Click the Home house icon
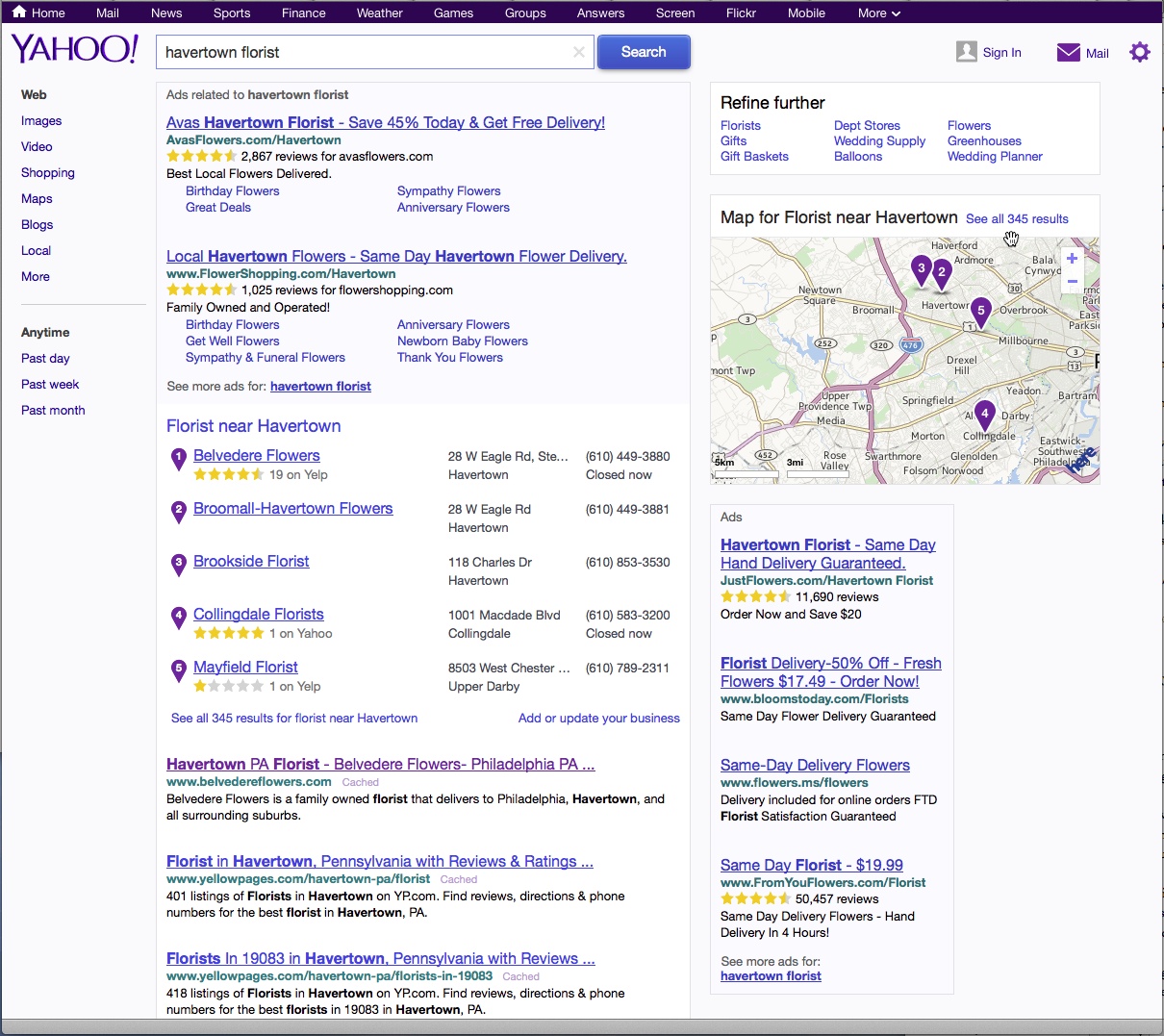The width and height of the screenshot is (1164, 1036). click(19, 13)
